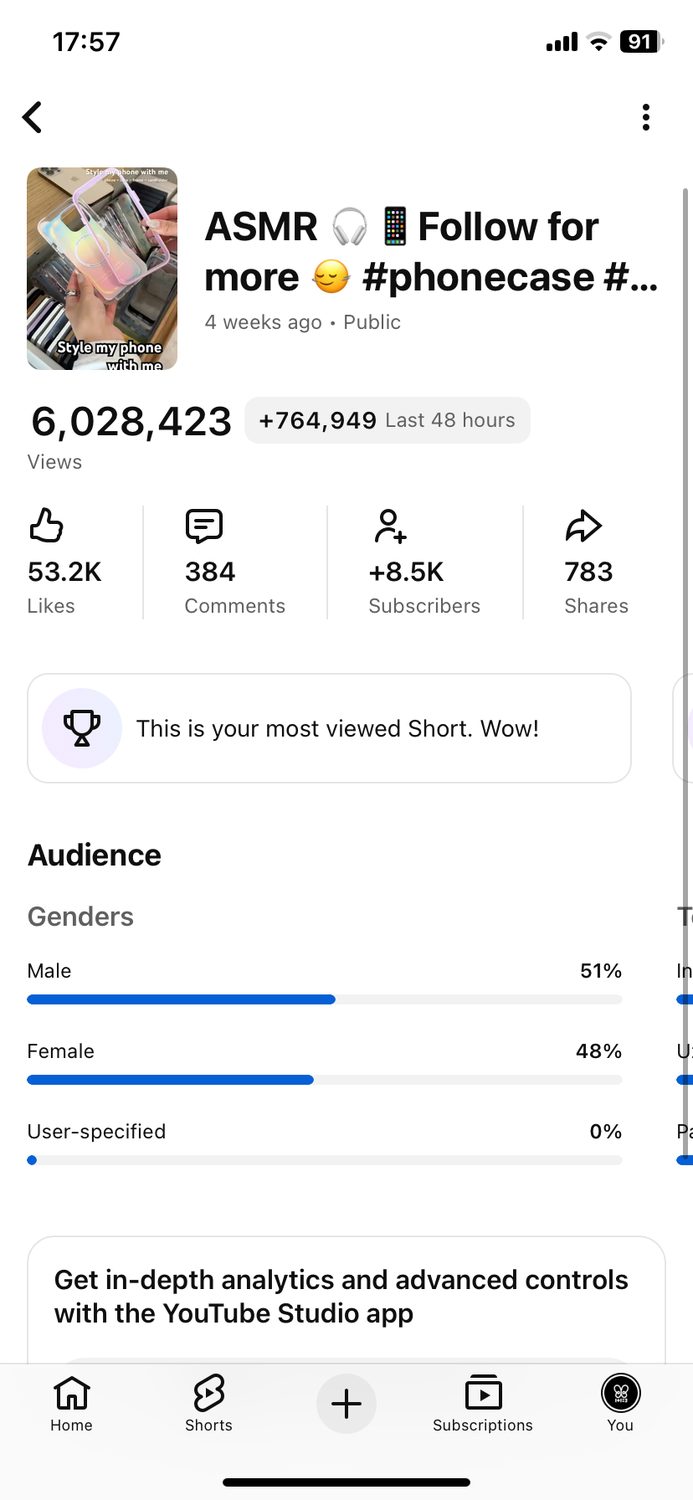Tap the trophy icon in the card
The height and width of the screenshot is (1500, 693).
tap(82, 728)
